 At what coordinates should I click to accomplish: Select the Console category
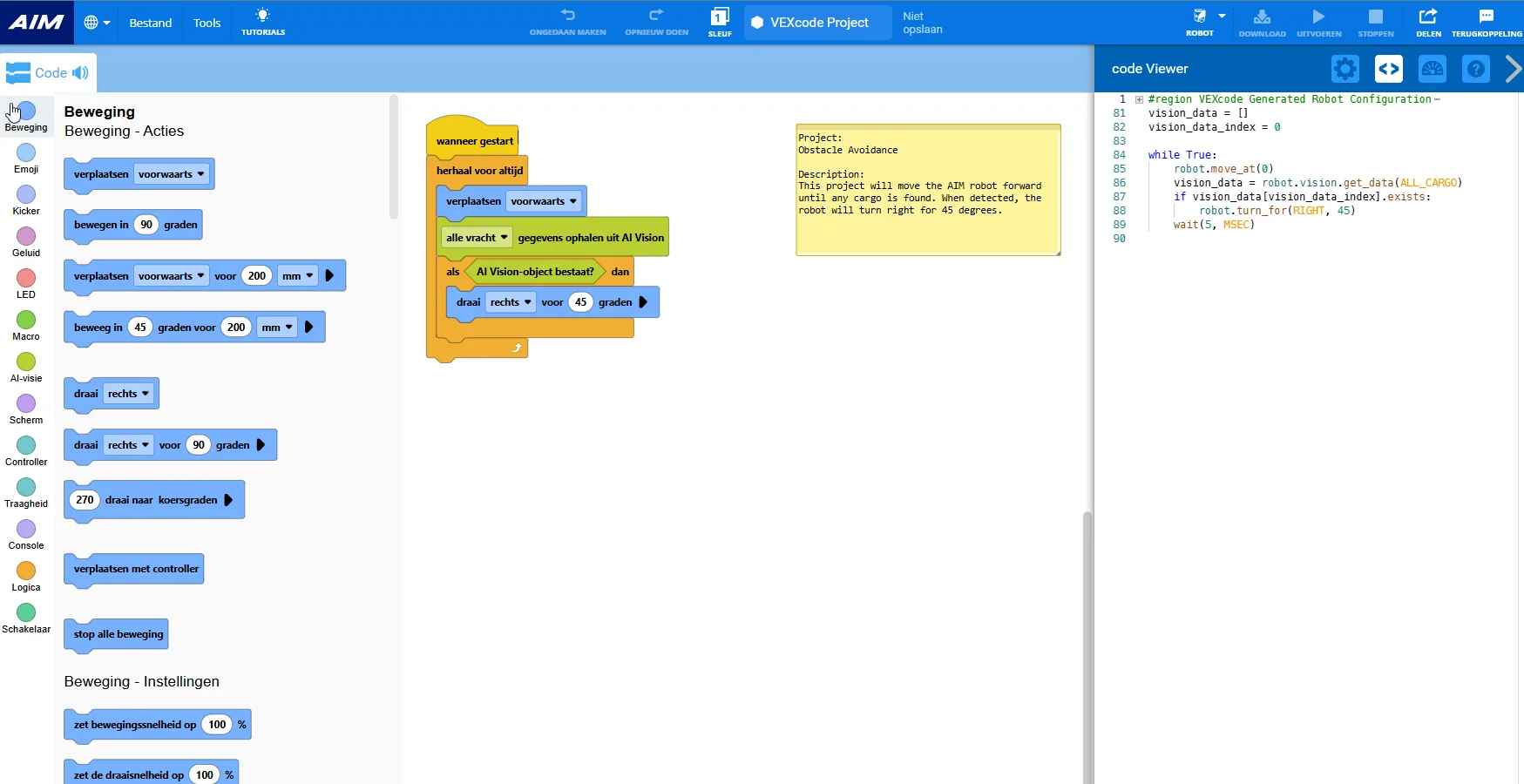coord(26,535)
